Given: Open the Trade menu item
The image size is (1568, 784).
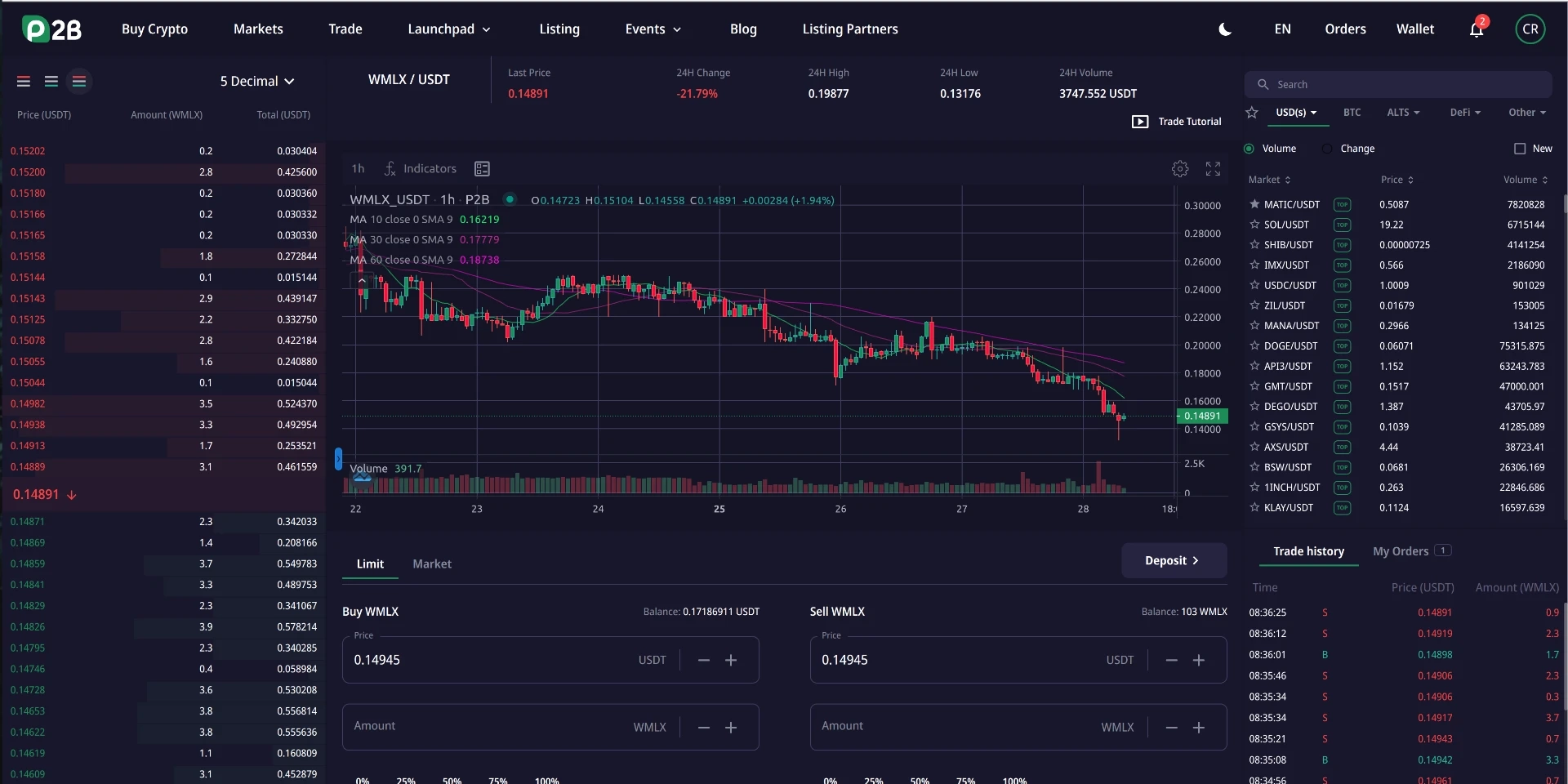Looking at the screenshot, I should point(345,29).
